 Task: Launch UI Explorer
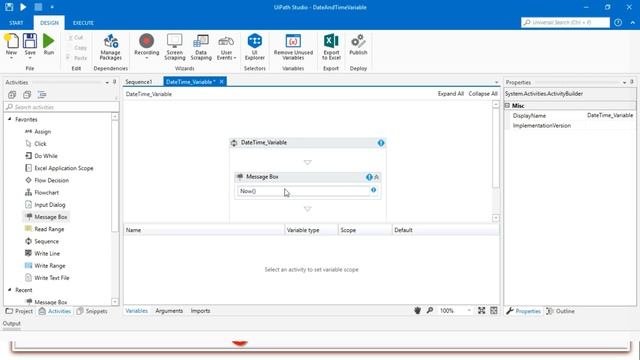coord(255,47)
